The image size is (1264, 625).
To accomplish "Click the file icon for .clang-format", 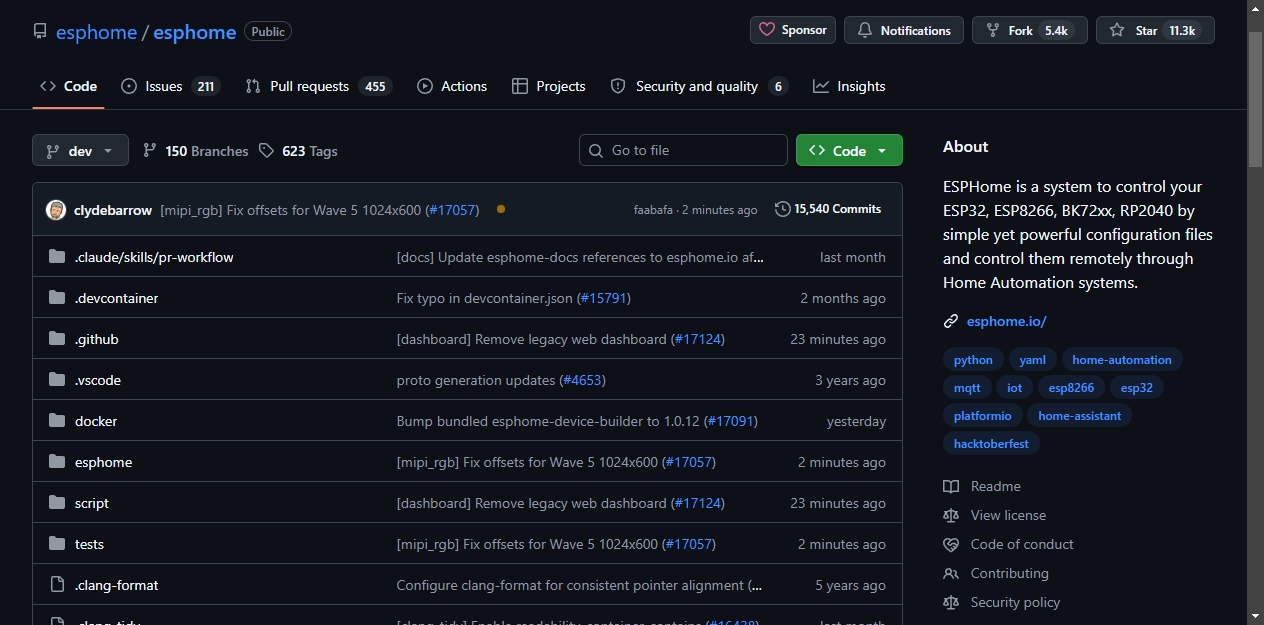I will (57, 585).
